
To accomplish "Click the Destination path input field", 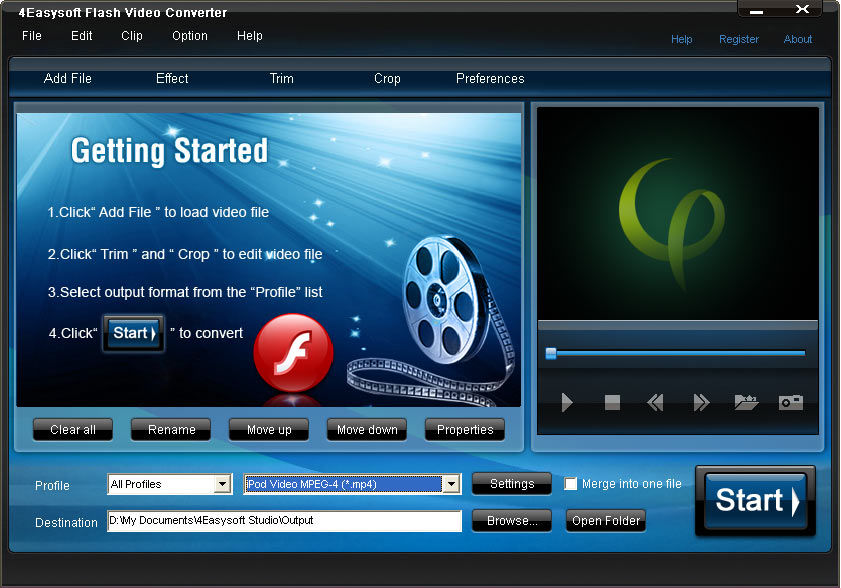I will tap(284, 521).
